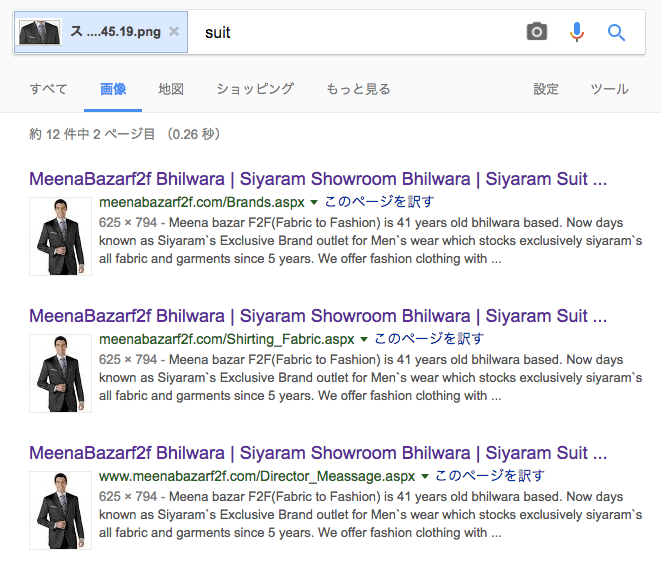Viewport: 661px width, 568px height.
Task: Open first MeenaBazarf2f result title (Brands.aspx)
Action: [318, 179]
